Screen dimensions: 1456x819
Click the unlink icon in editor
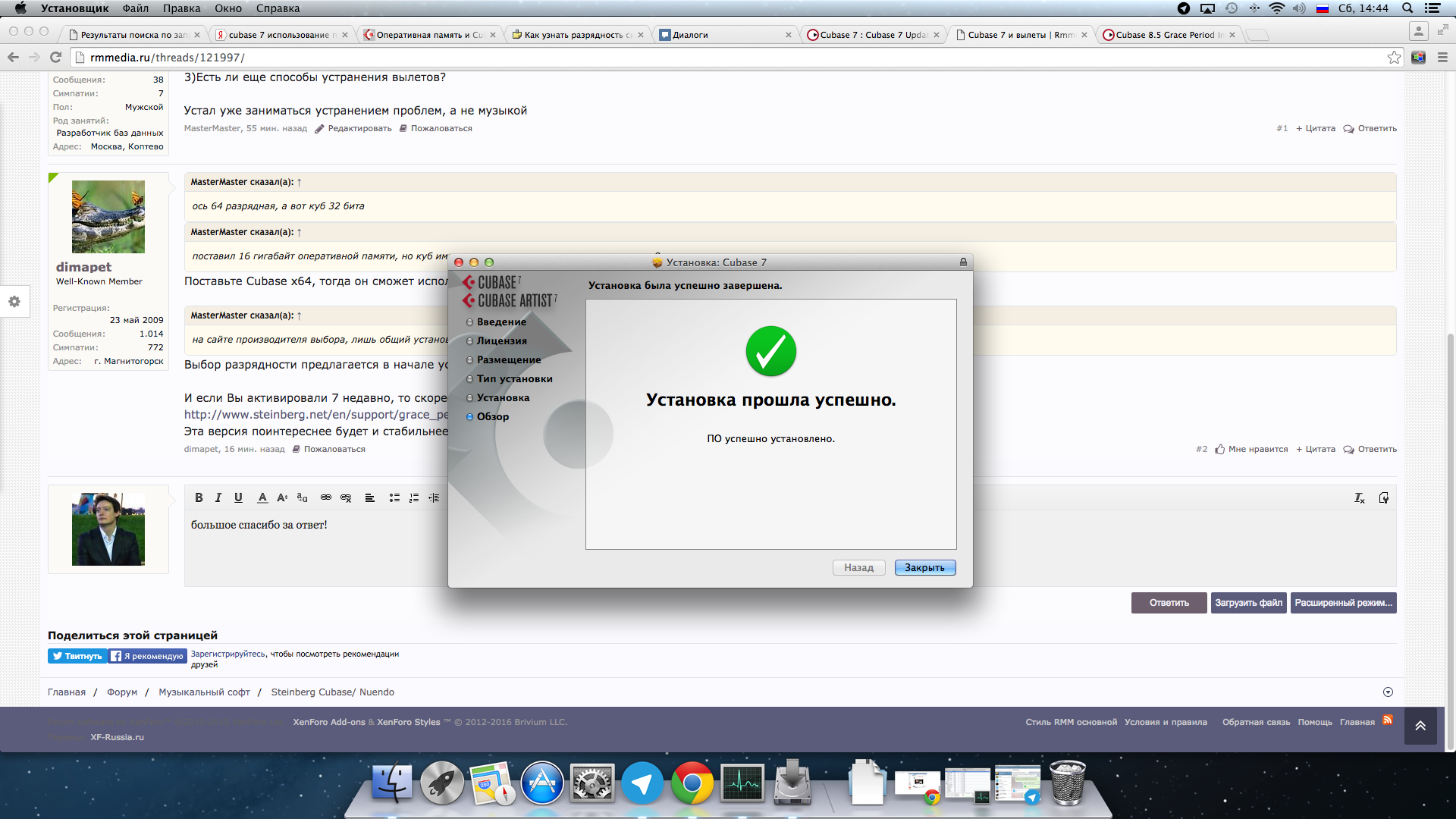[346, 497]
